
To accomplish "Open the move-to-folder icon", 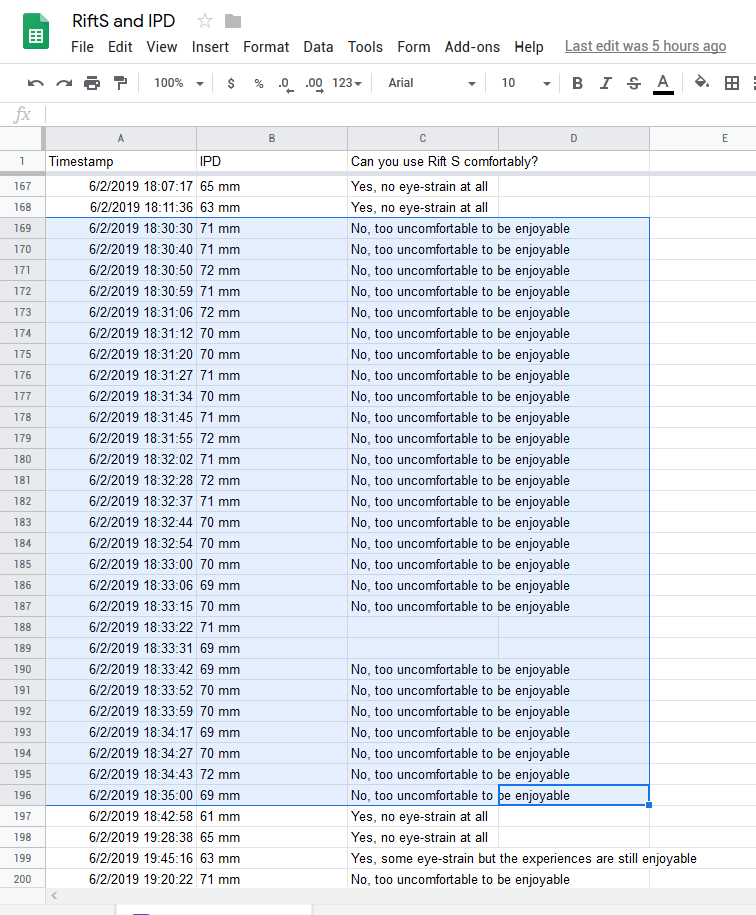I will (x=233, y=22).
